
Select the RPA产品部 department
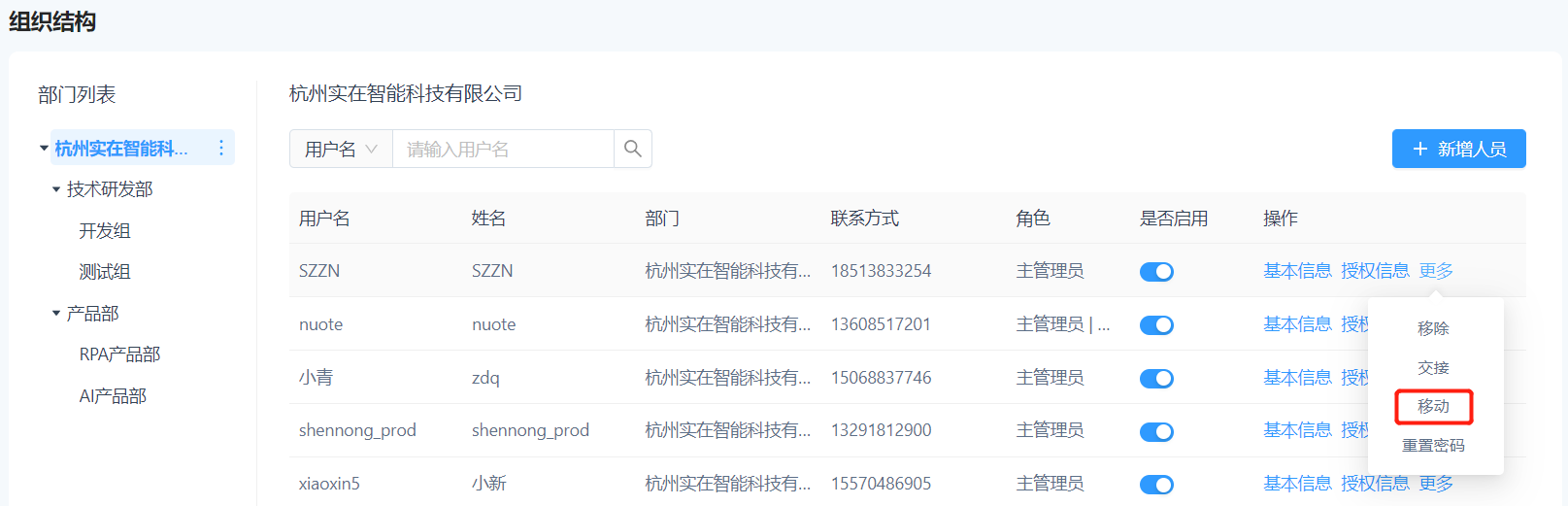point(119,354)
